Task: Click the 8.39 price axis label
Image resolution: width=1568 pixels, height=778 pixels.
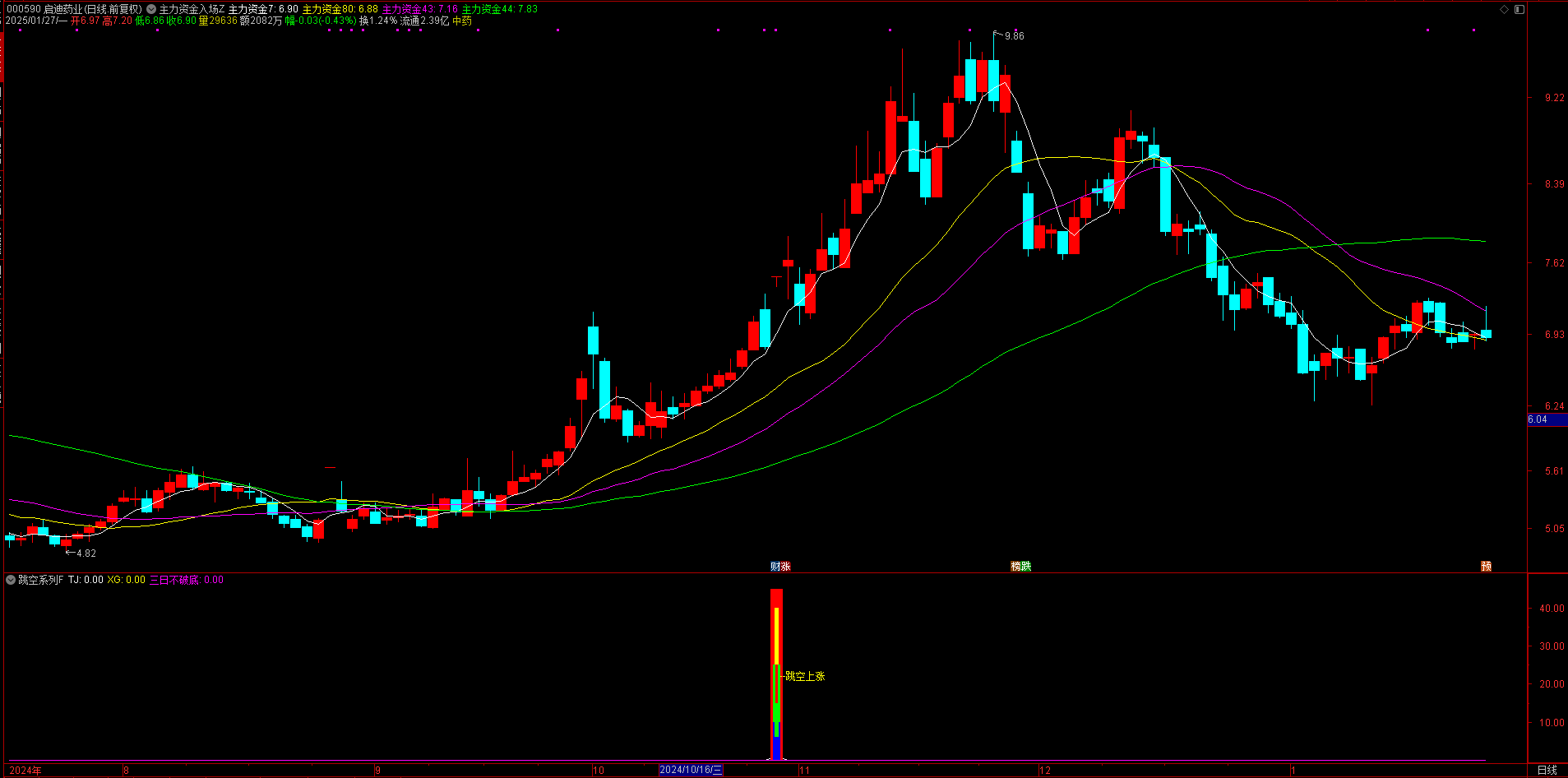Action: [1554, 184]
